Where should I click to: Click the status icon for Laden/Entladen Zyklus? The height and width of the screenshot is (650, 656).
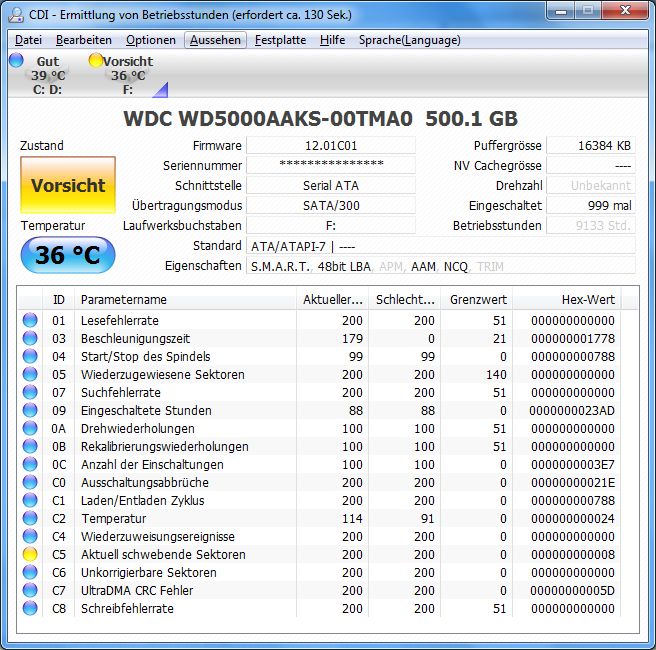pyautogui.click(x=30, y=500)
